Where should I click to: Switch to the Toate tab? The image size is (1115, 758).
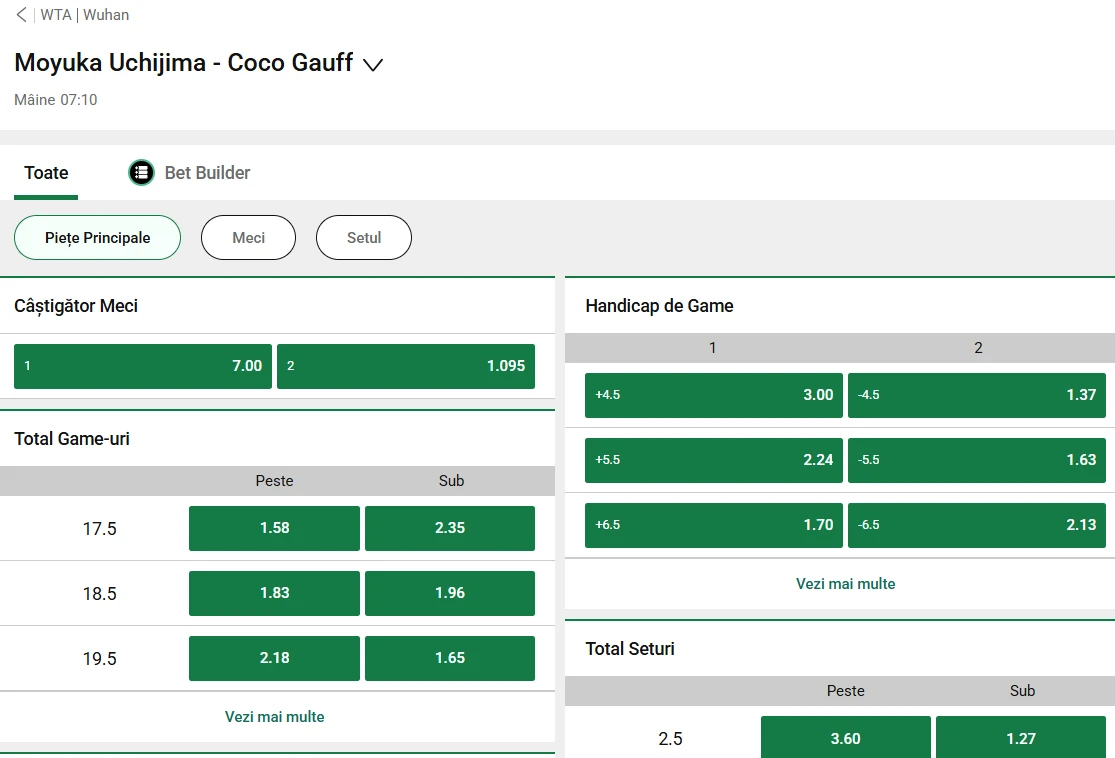click(x=46, y=173)
